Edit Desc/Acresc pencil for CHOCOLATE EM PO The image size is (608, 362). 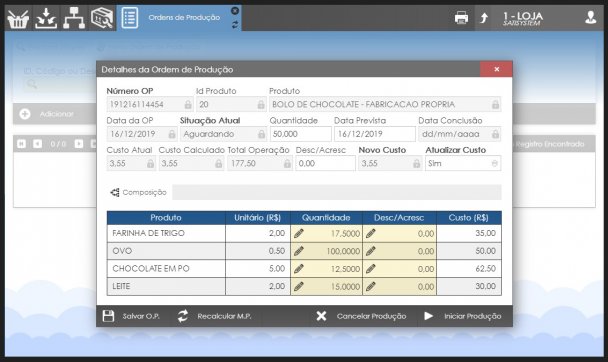click(x=370, y=269)
